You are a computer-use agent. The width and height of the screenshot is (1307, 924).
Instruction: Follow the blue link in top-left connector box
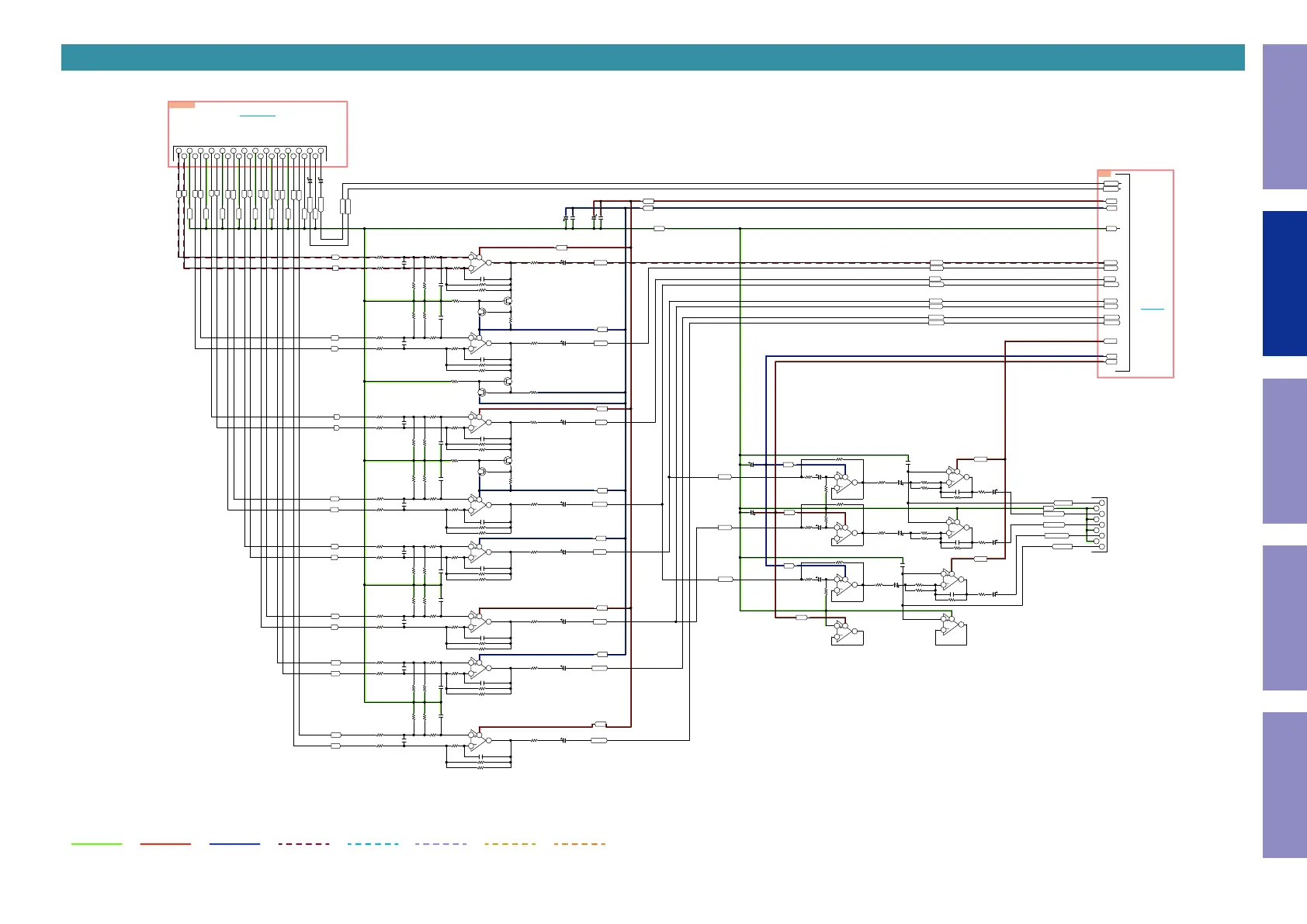(x=258, y=116)
